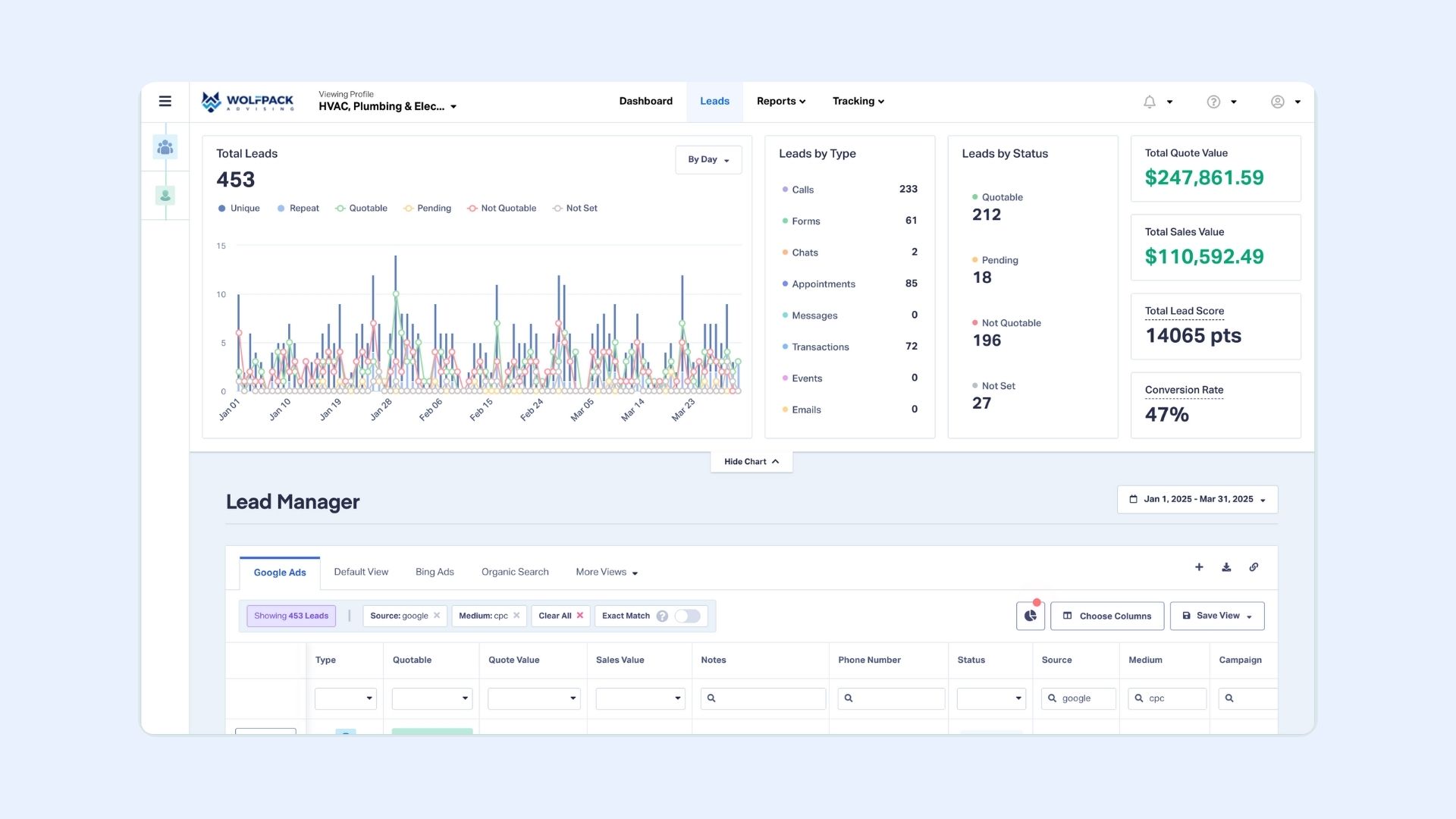Remove the Medium: cpc filter chip
This screenshot has width=1456, height=819.
pyautogui.click(x=516, y=616)
